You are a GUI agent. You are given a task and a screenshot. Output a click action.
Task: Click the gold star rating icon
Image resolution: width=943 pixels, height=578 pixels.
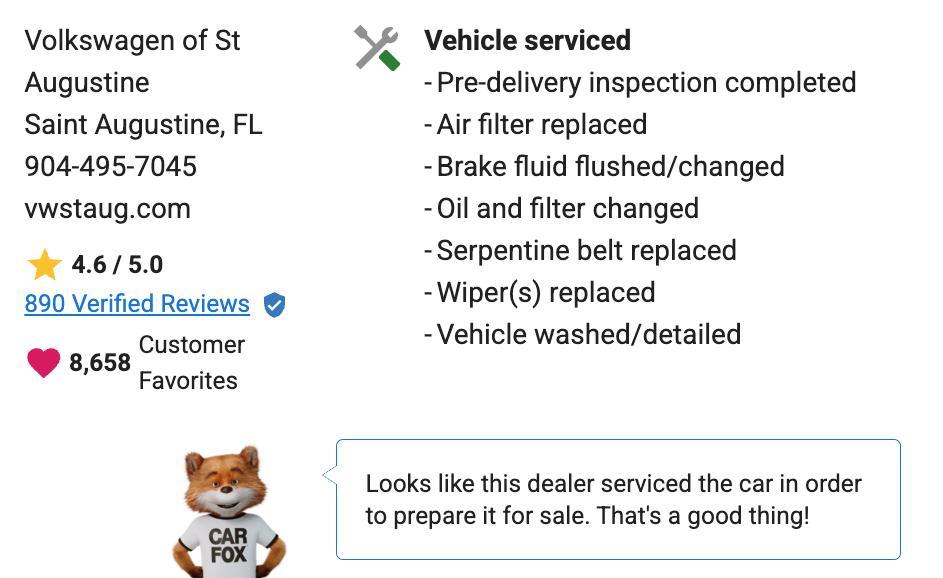[x=45, y=265]
